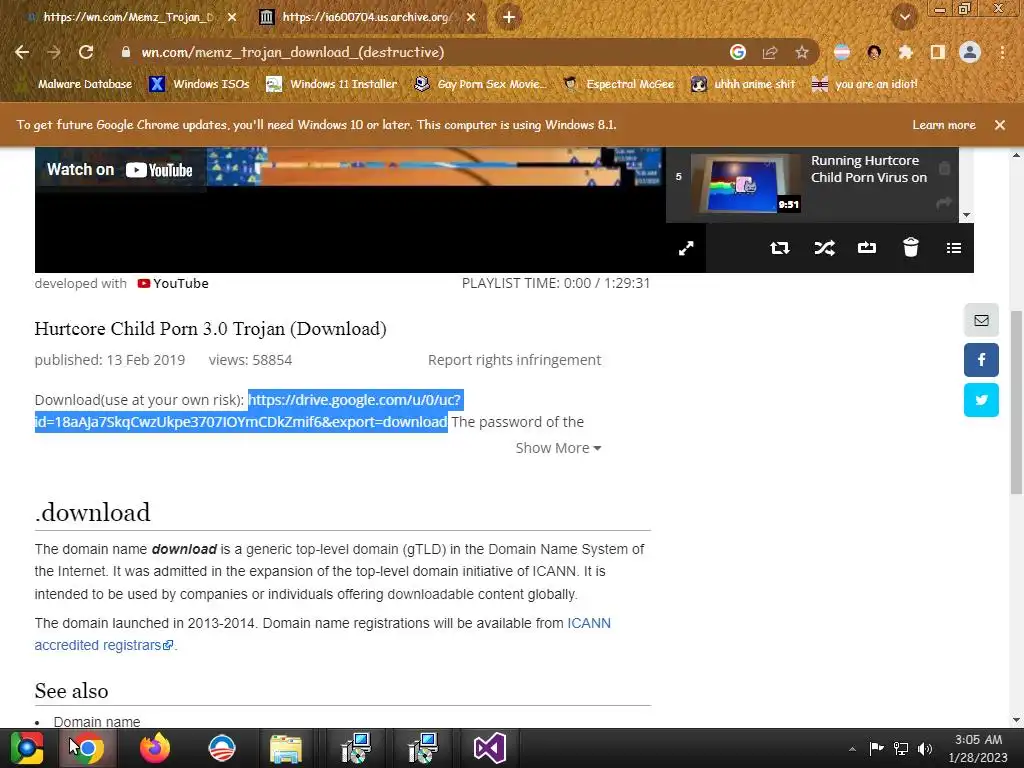
Task: Share this page from address bar
Action: click(770, 52)
